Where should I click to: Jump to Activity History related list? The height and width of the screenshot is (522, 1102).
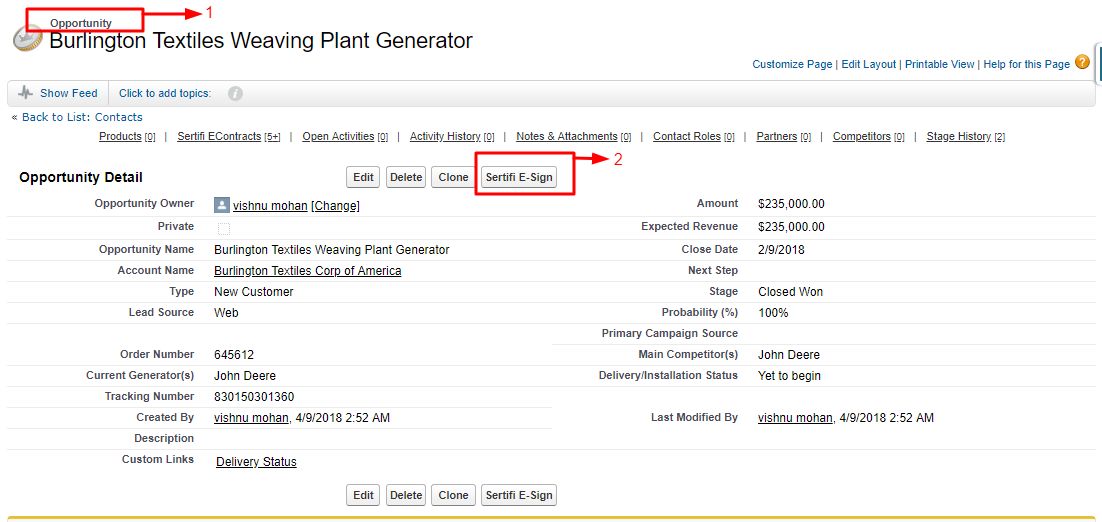click(x=445, y=136)
